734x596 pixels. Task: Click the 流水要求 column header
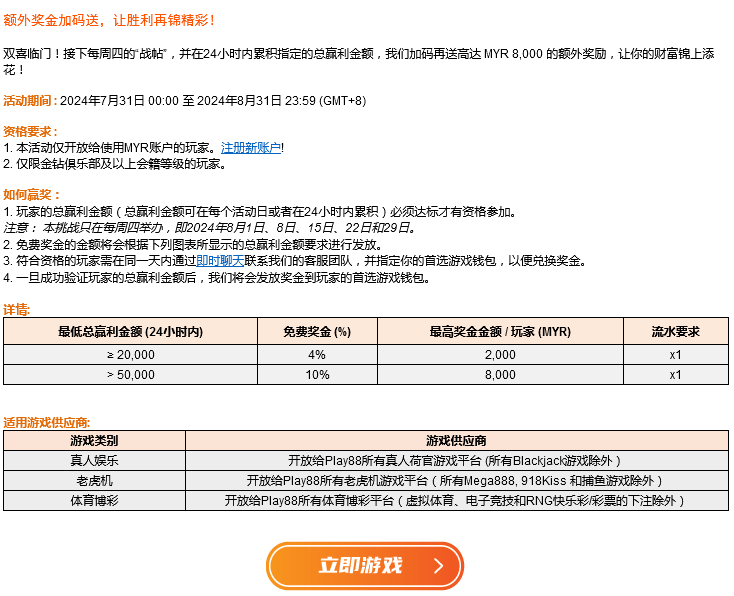tap(676, 331)
